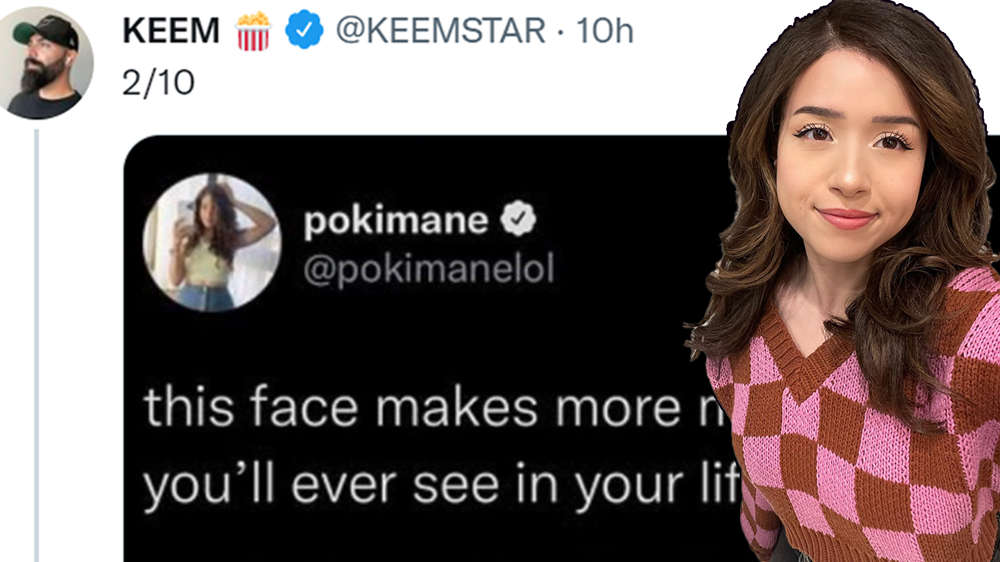Click the black cap in KEEM's avatar
The width and height of the screenshot is (1000, 562).
[47, 31]
